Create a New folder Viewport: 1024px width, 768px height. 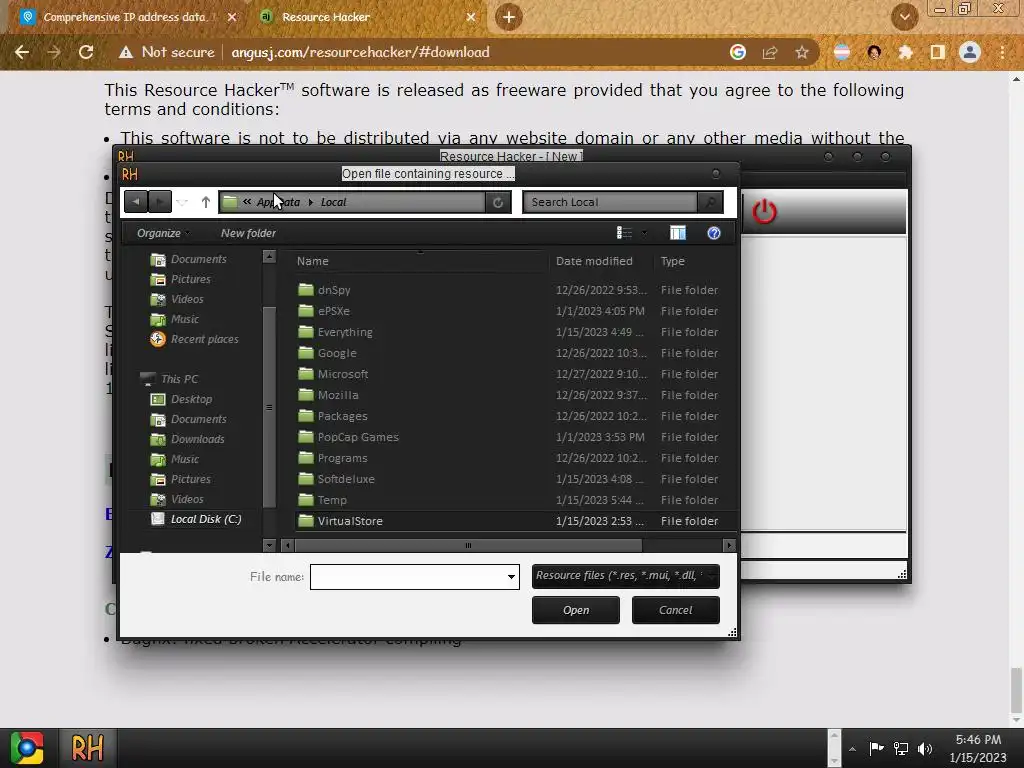tap(248, 233)
